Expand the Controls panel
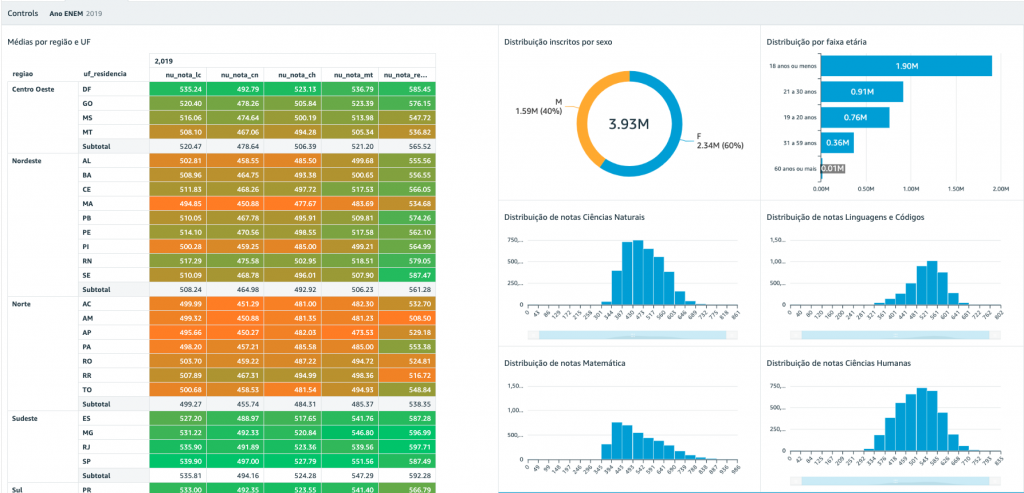 (22, 13)
